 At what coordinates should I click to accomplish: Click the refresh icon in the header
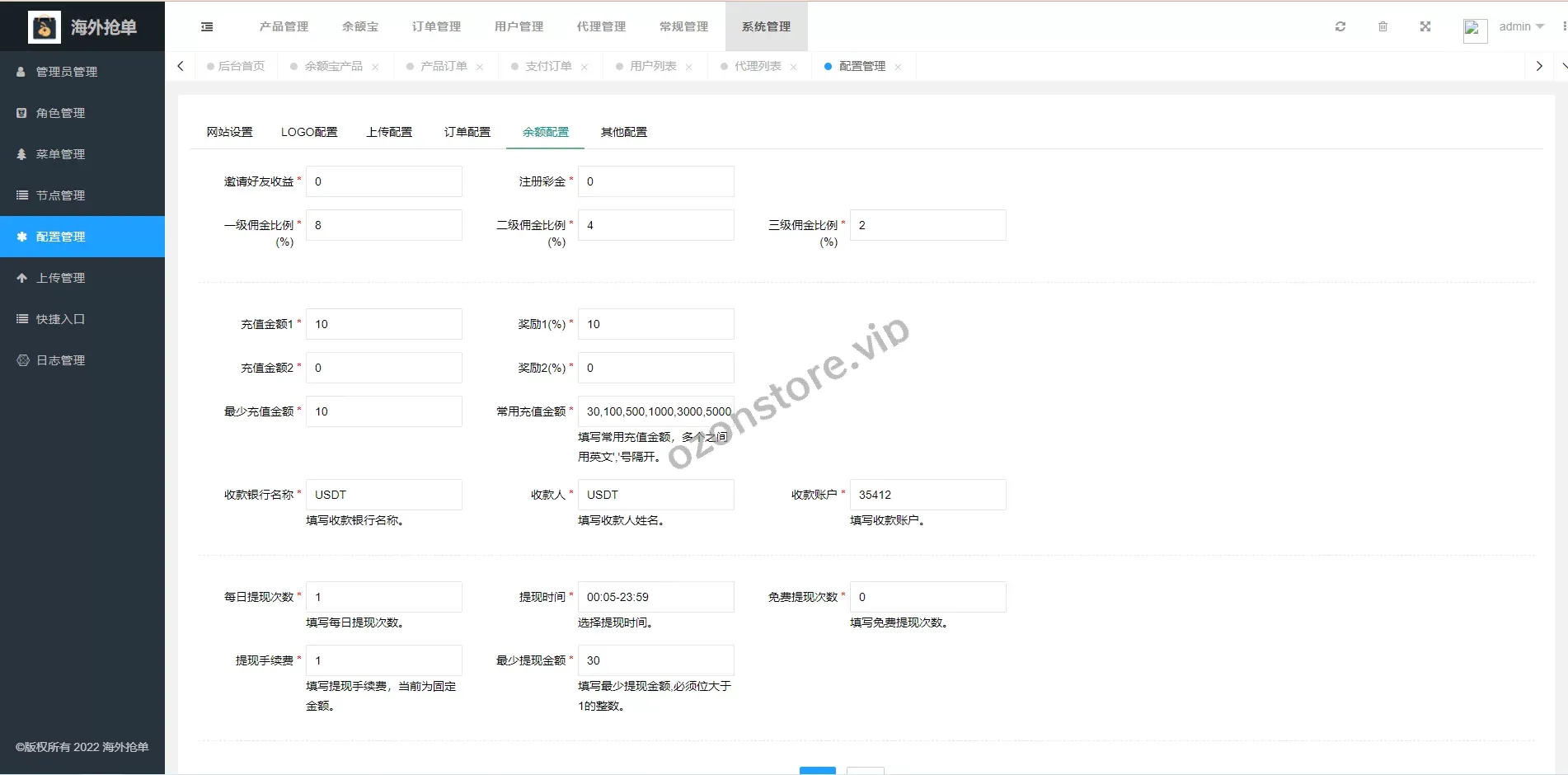[1340, 26]
